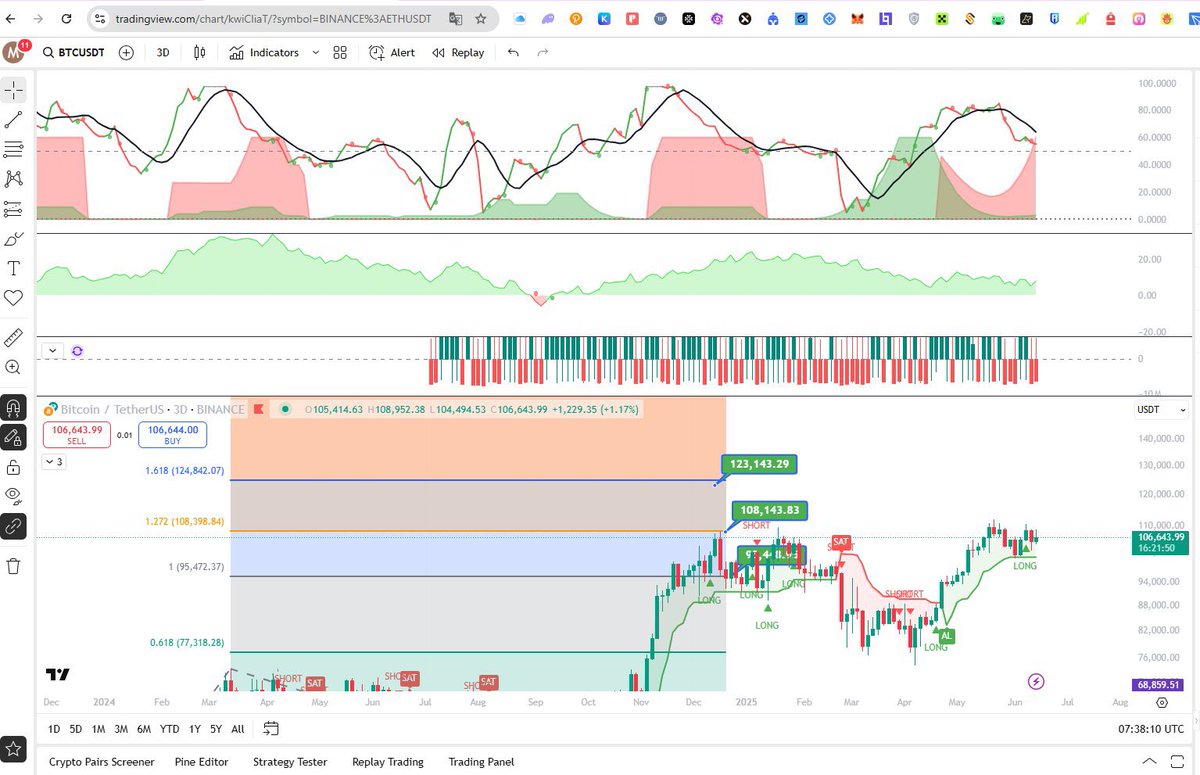The height and width of the screenshot is (775, 1200).
Task: Select the 1D date range
Action: (x=54, y=729)
